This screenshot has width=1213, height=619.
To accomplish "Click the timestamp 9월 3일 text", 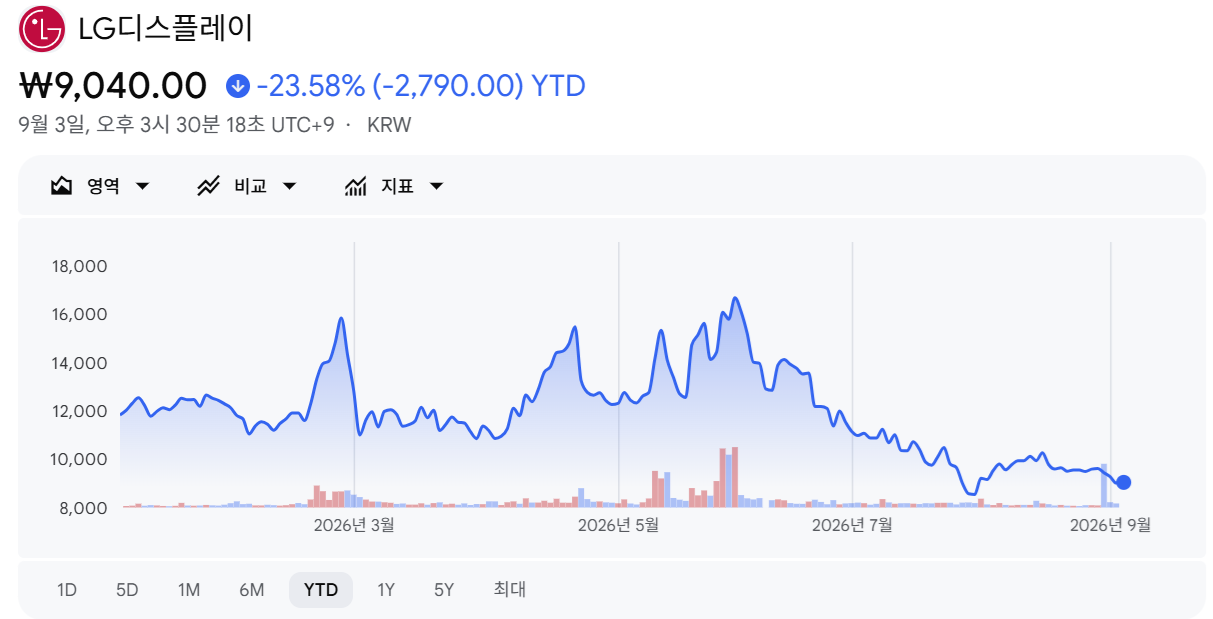I will point(177,126).
